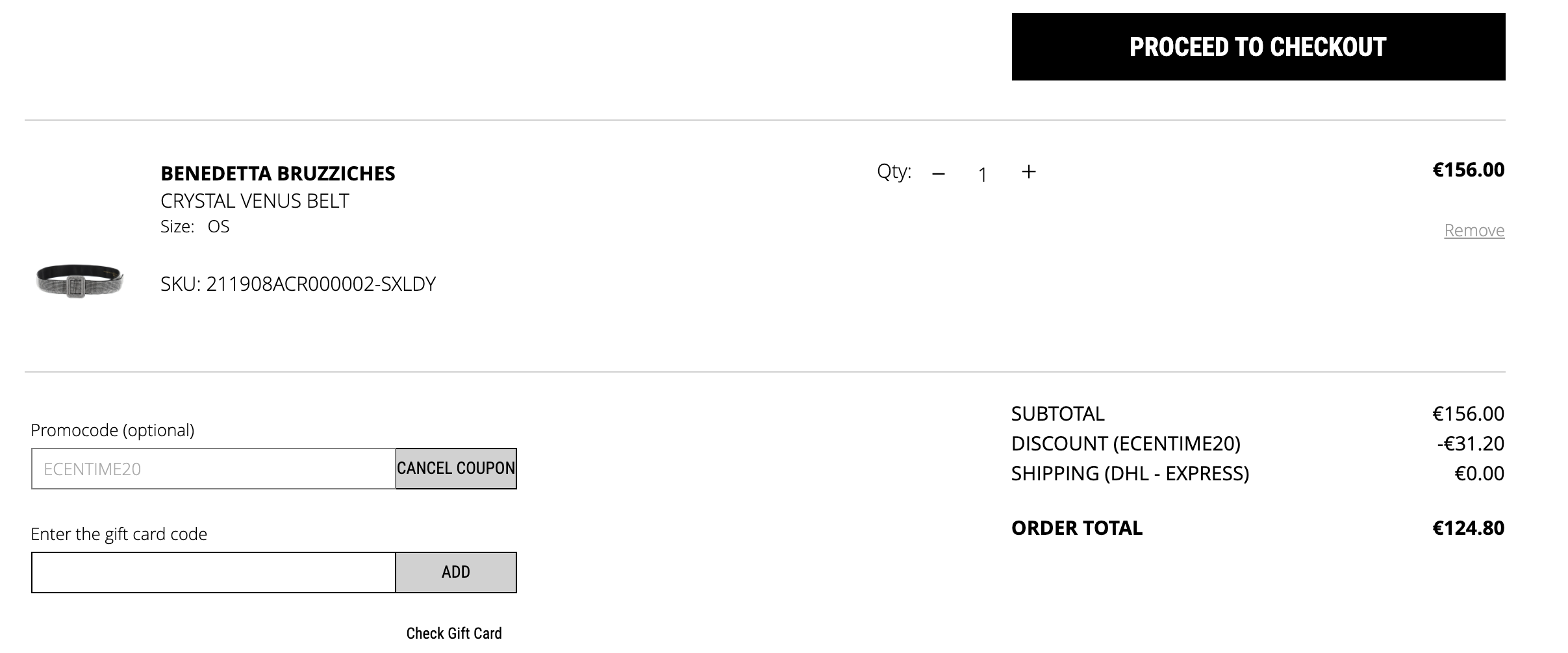
Task: Increase quantity with the plus icon
Action: tap(1028, 171)
